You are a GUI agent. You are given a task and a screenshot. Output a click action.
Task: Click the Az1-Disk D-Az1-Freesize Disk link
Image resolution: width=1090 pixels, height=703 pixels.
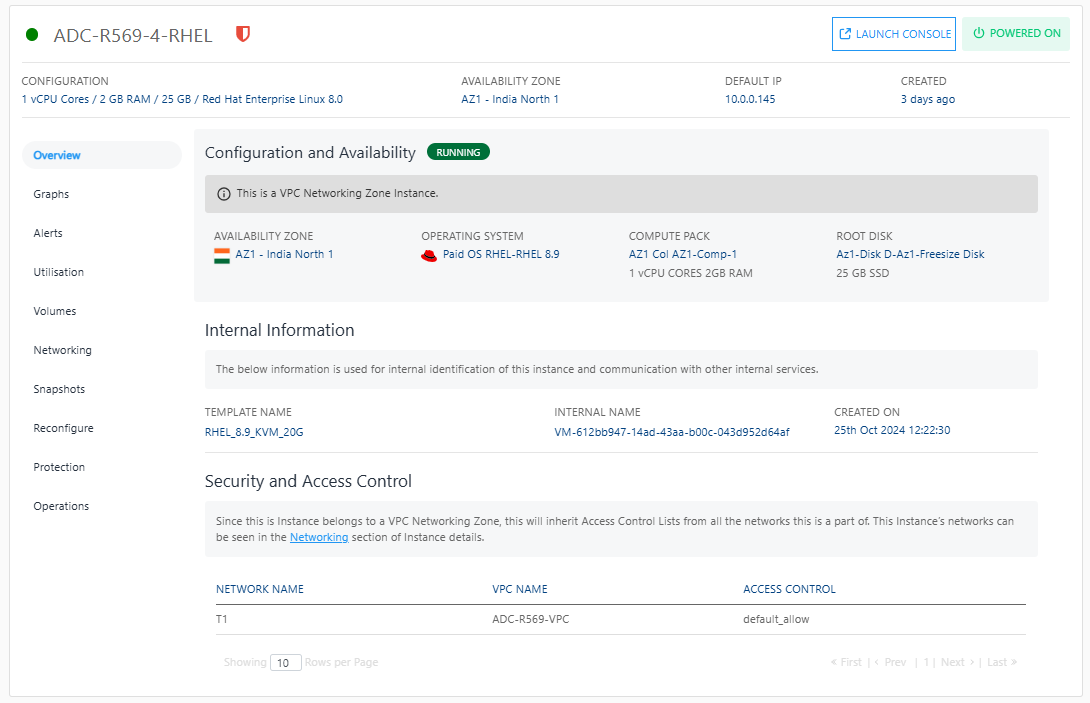910,254
